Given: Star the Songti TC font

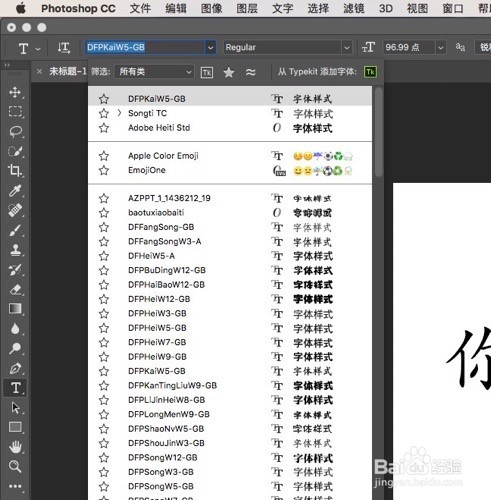Looking at the screenshot, I should (x=104, y=113).
